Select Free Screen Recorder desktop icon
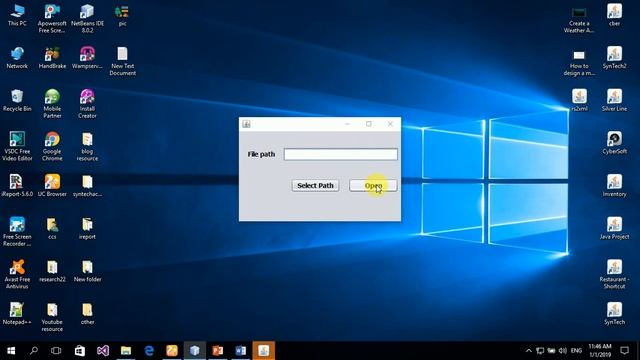The height and width of the screenshot is (360, 640). click(17, 232)
